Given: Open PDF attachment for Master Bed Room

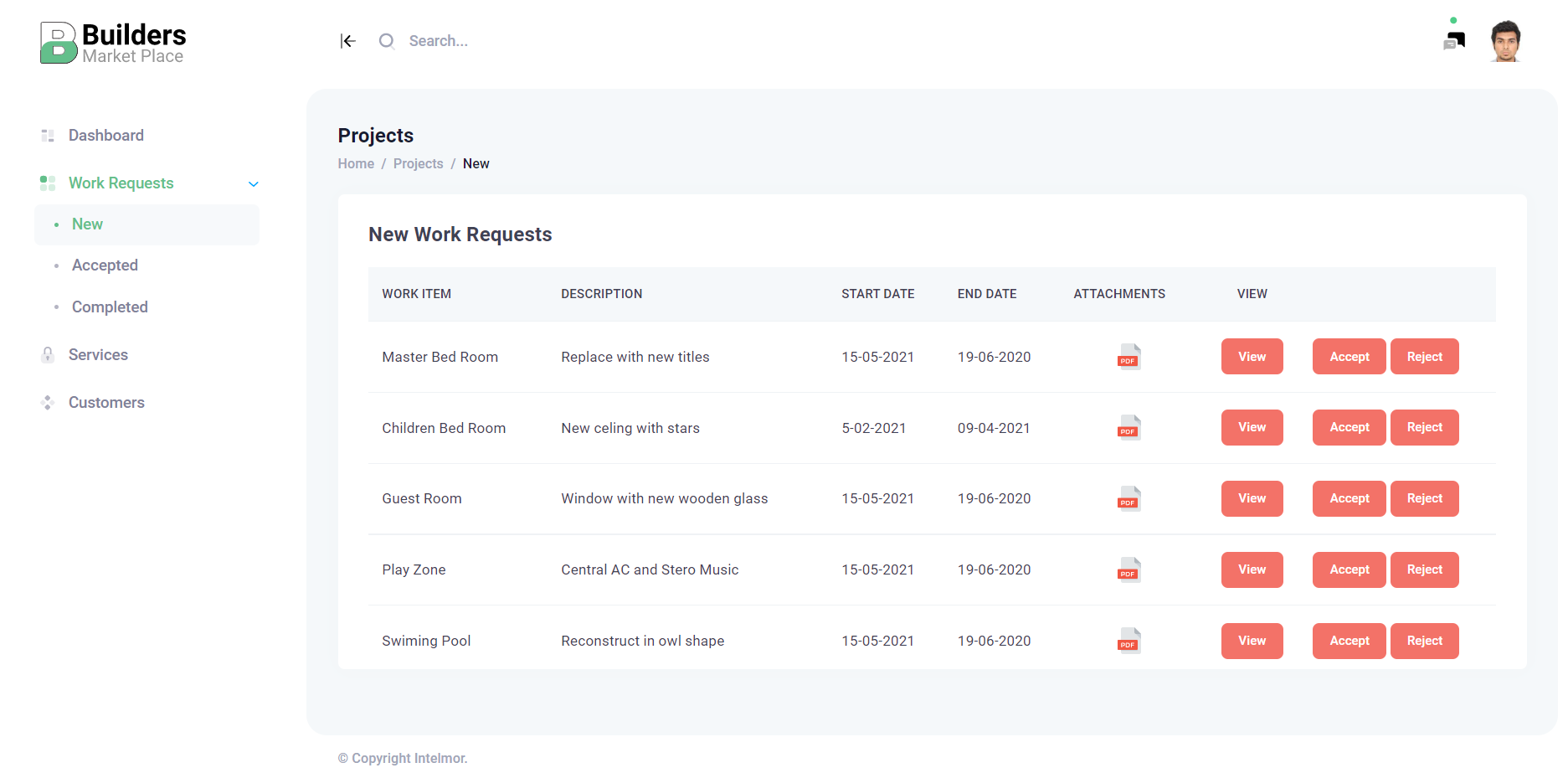Looking at the screenshot, I should tap(1128, 357).
